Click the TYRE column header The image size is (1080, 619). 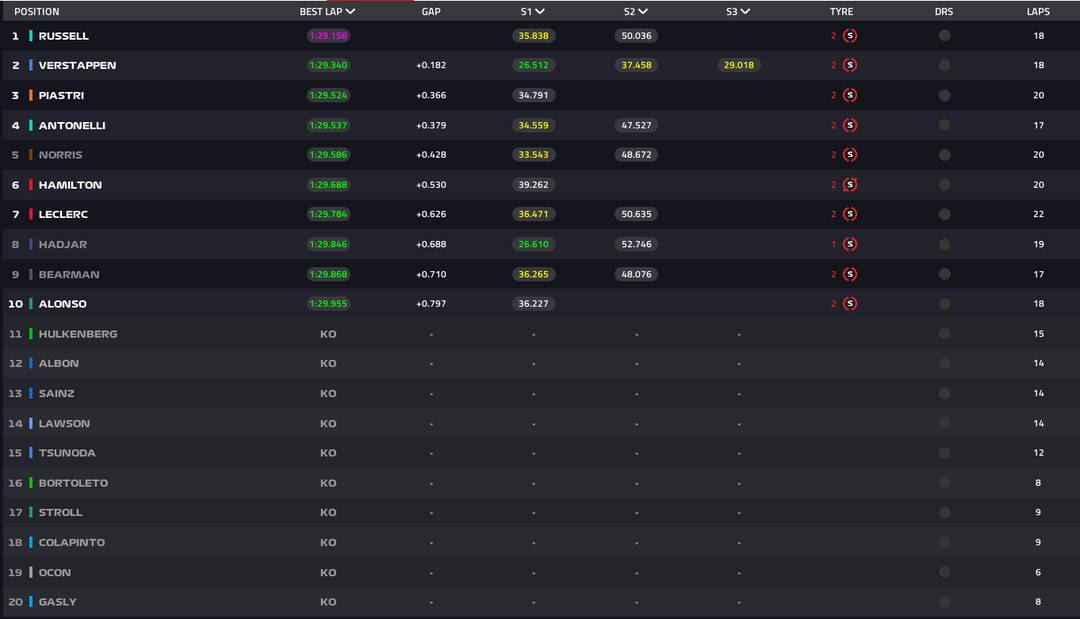pos(841,12)
